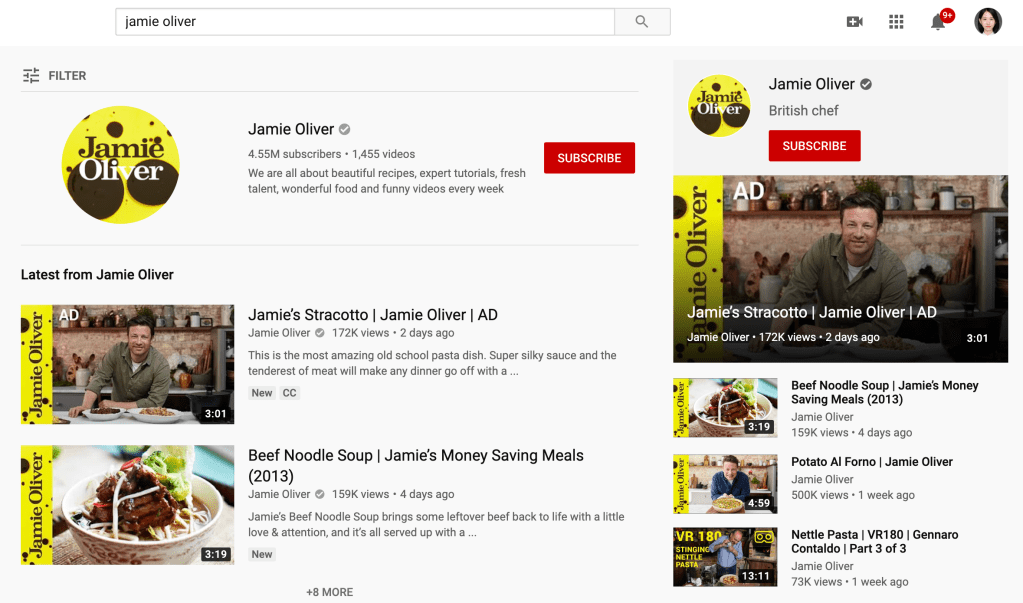Expand the FILTER options panel
1023x603 pixels.
coord(67,76)
